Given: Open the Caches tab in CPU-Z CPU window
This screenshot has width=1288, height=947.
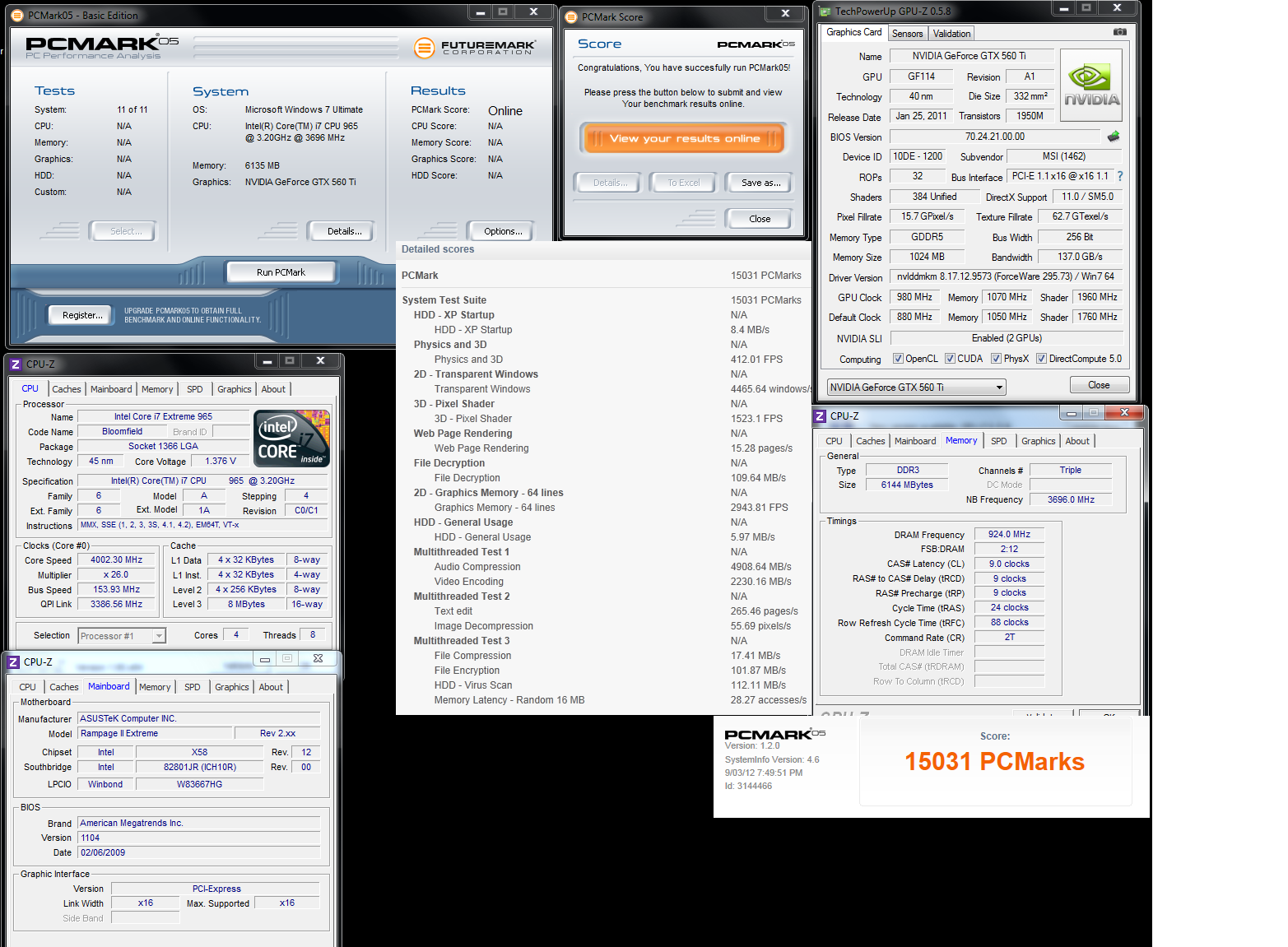Looking at the screenshot, I should 67,389.
